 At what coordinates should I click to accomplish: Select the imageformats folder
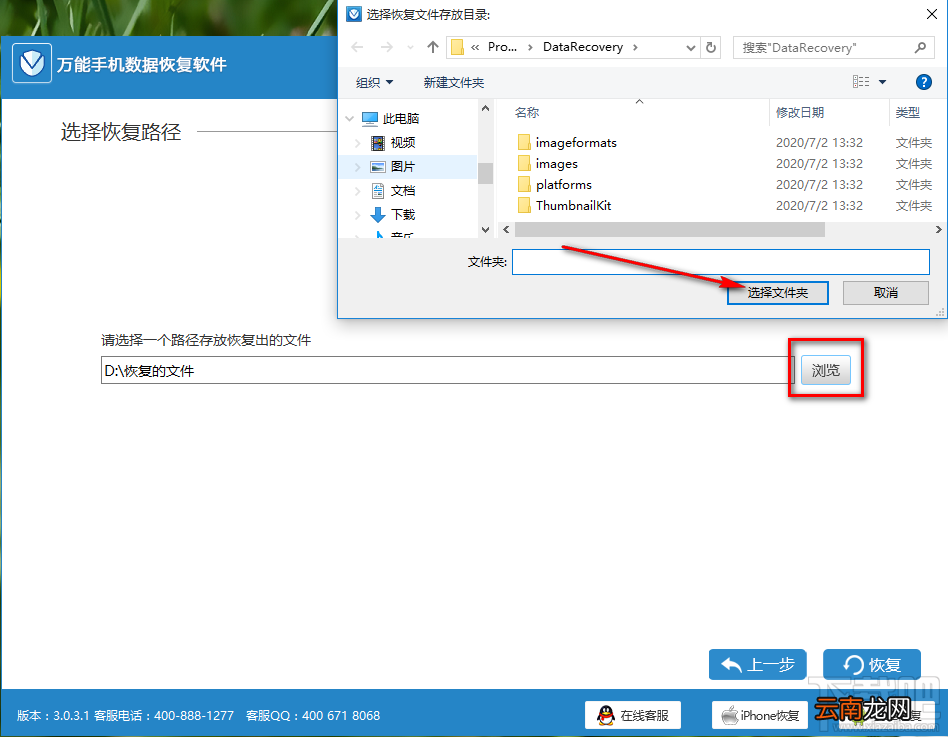click(x=576, y=143)
